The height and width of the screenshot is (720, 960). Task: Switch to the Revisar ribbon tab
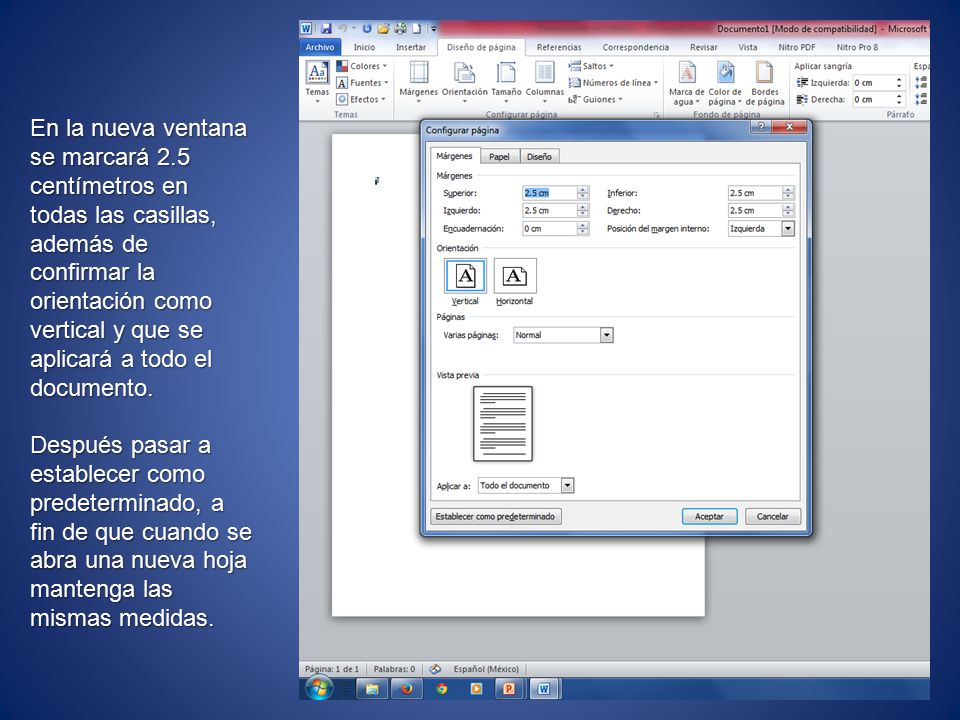point(703,47)
